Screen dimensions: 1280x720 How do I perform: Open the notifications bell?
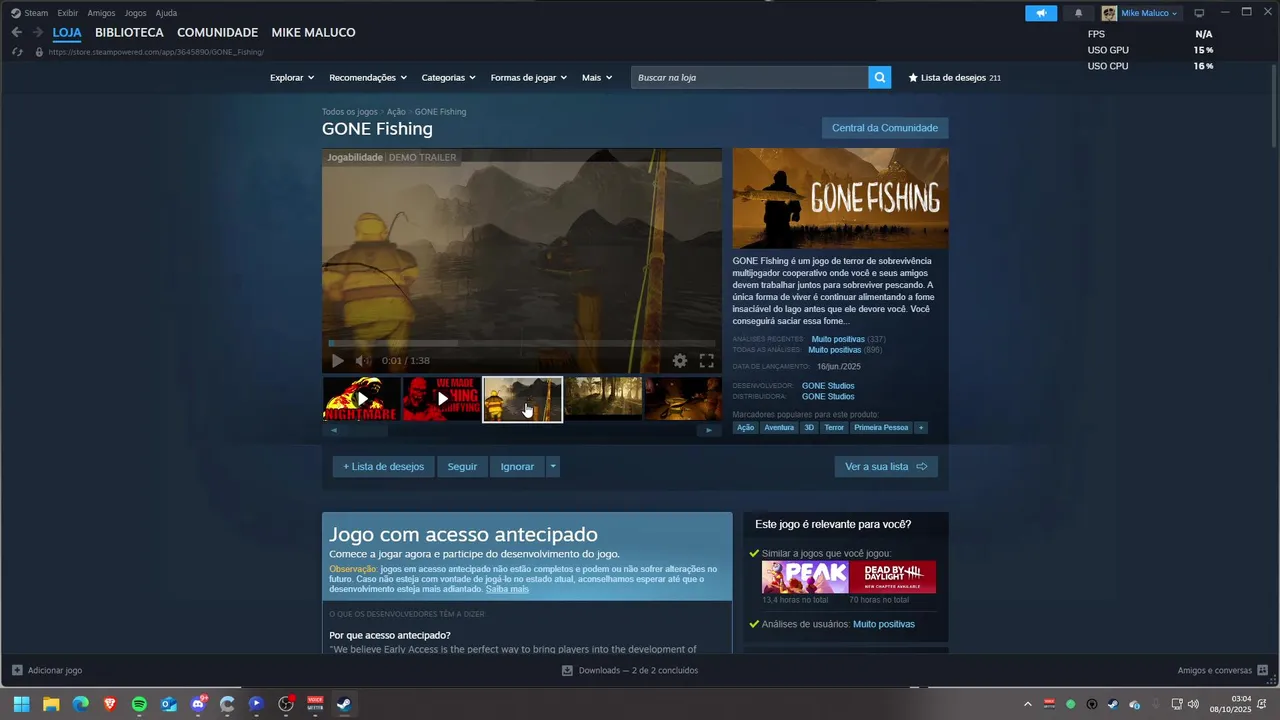tap(1078, 13)
